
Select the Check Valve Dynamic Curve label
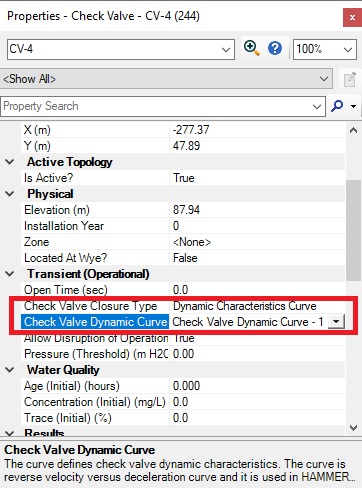pos(95,322)
